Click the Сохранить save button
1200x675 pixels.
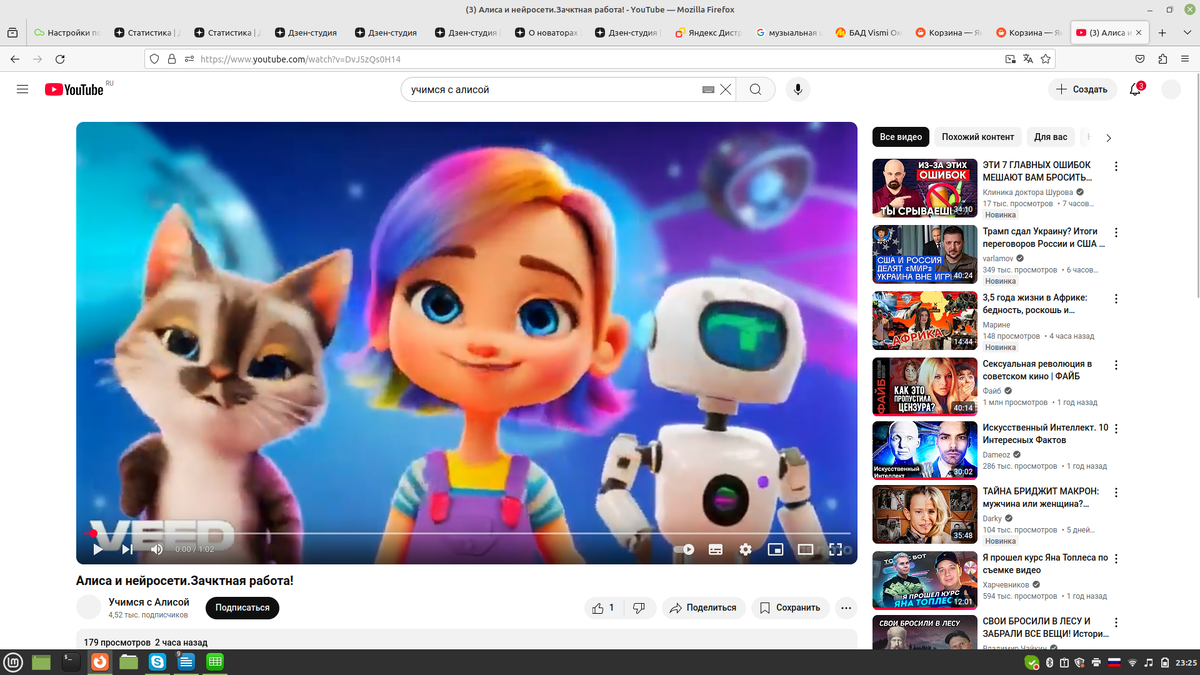pos(790,608)
